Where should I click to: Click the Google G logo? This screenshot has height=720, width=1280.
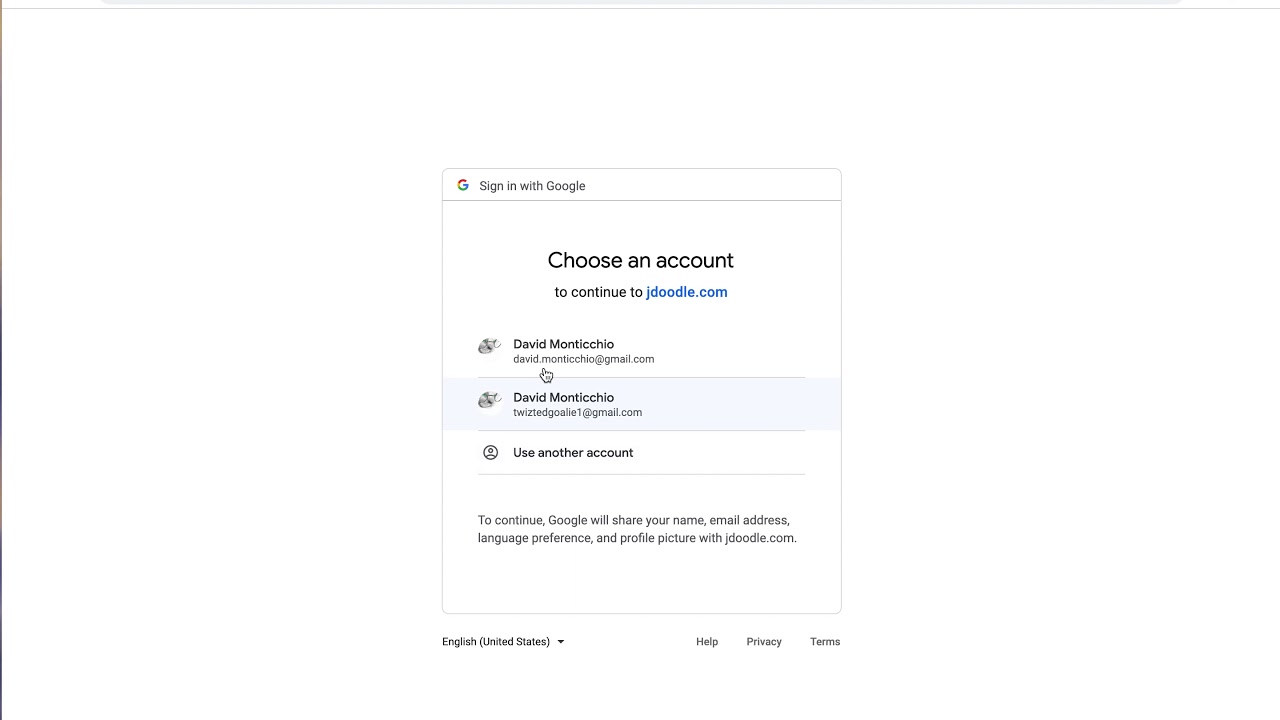pos(463,185)
